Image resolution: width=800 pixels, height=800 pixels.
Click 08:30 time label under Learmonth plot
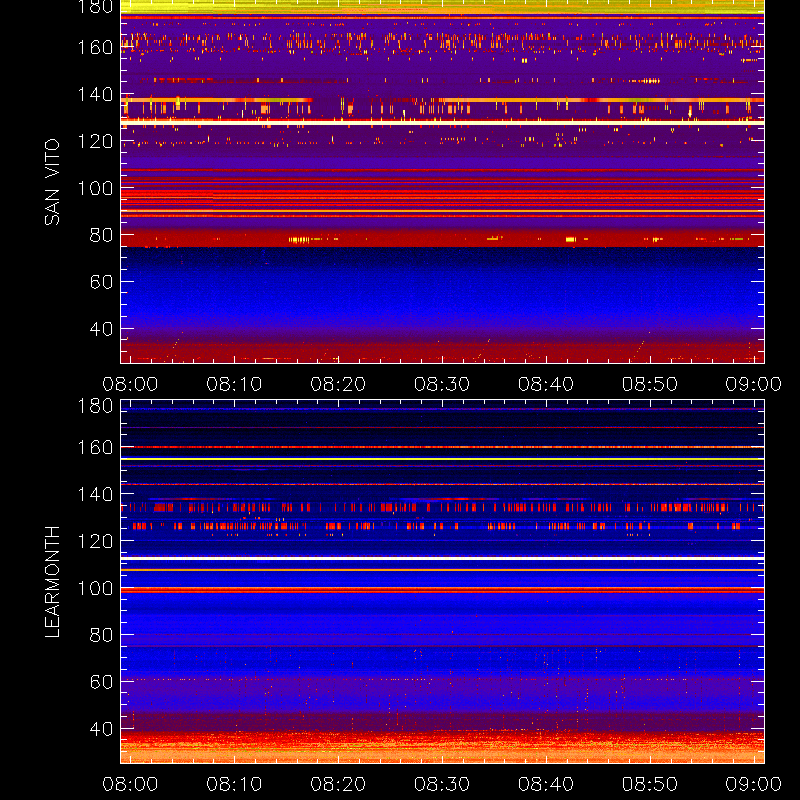tap(442, 784)
